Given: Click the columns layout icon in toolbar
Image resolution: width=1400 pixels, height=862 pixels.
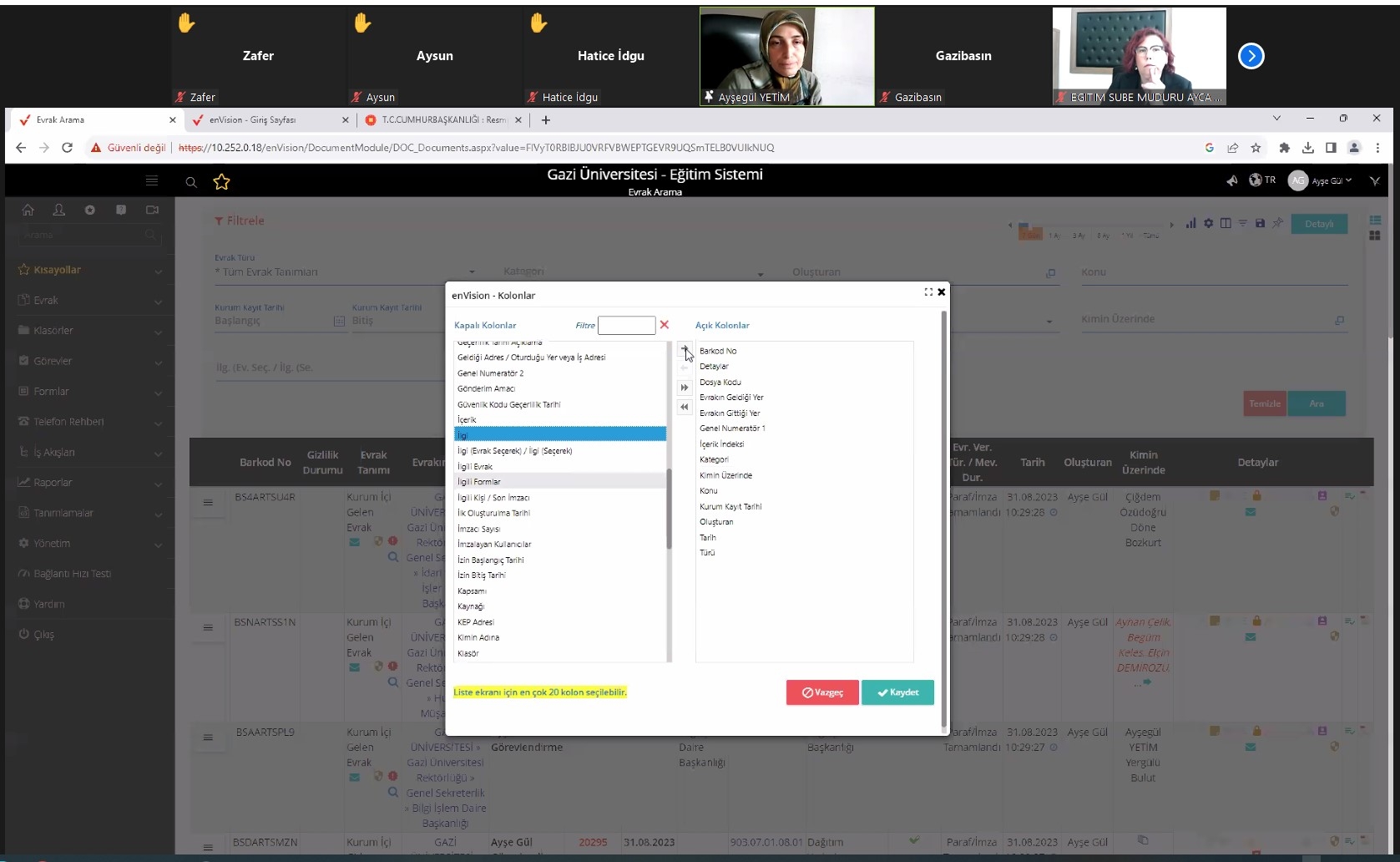Looking at the screenshot, I should pos(1226,223).
